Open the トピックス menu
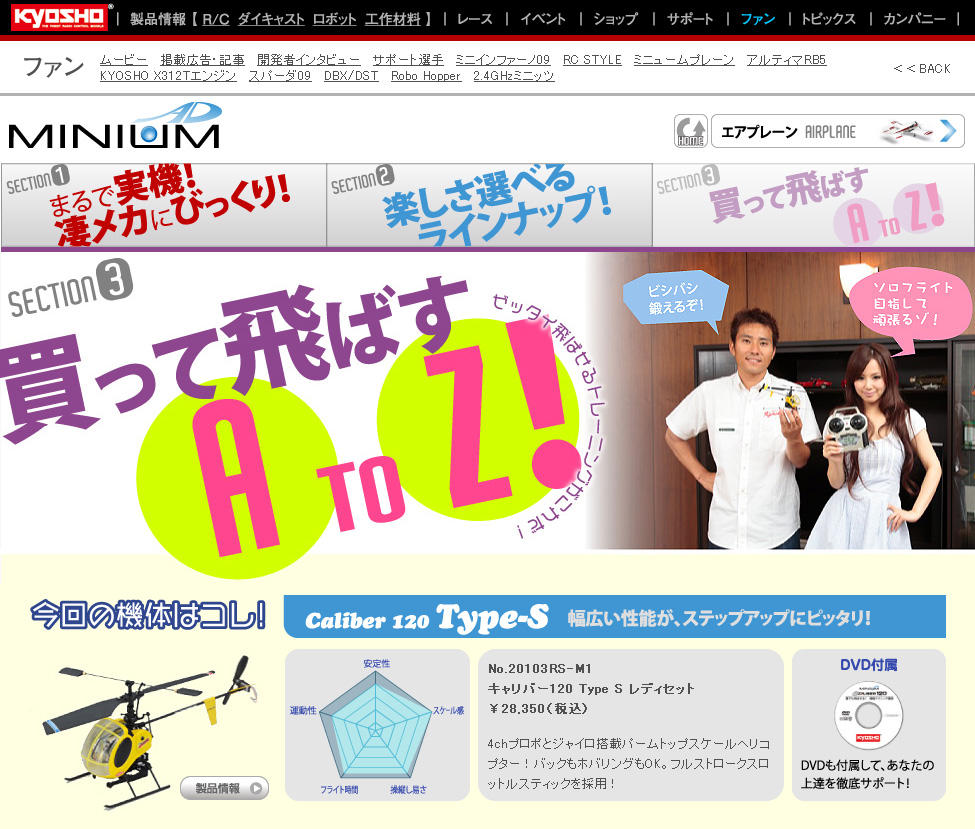 point(828,19)
